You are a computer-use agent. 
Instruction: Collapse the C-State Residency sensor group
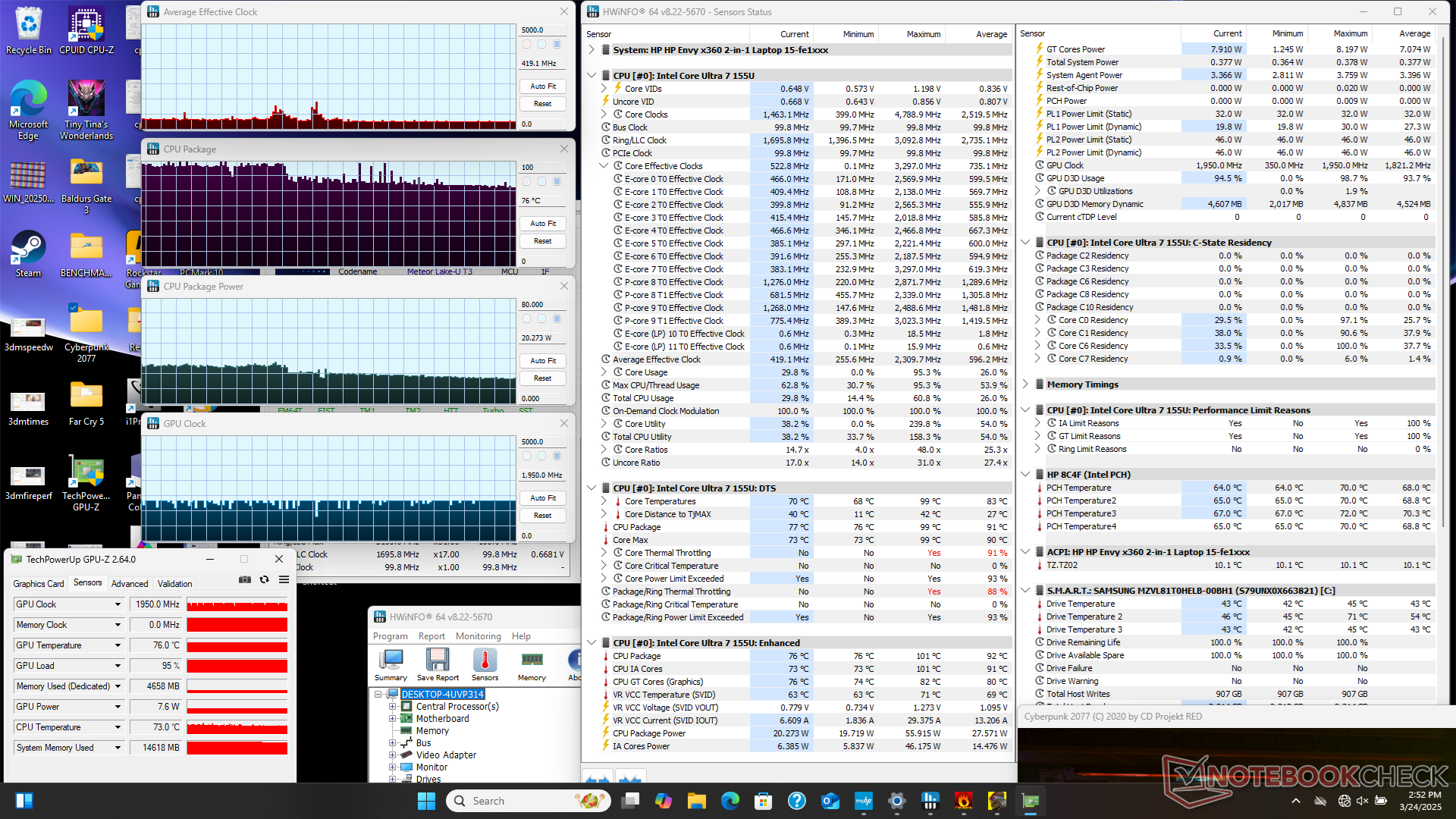pyautogui.click(x=1025, y=243)
